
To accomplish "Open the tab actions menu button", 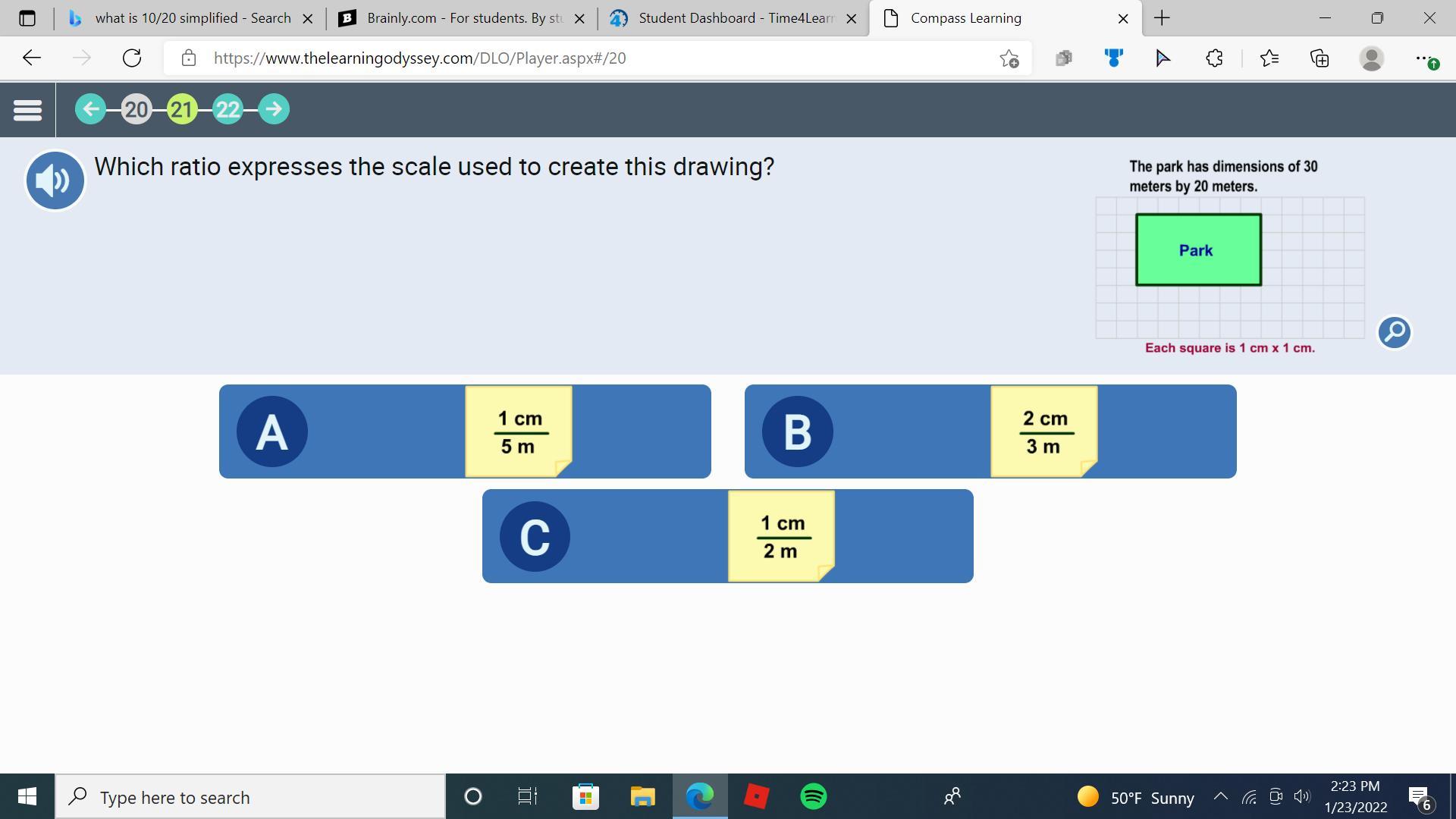I will point(27,18).
